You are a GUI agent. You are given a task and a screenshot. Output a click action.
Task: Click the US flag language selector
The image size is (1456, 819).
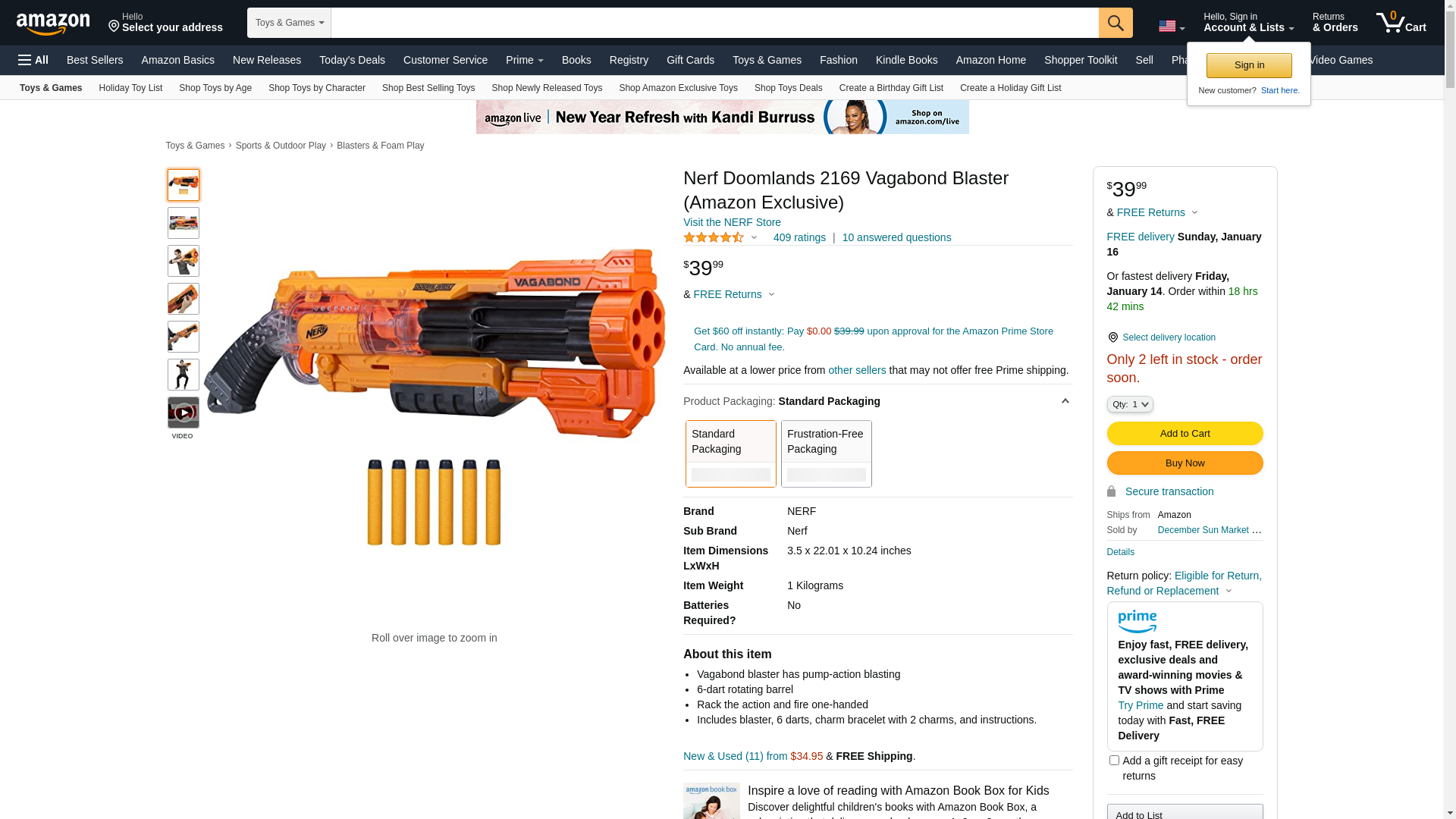point(1172,27)
